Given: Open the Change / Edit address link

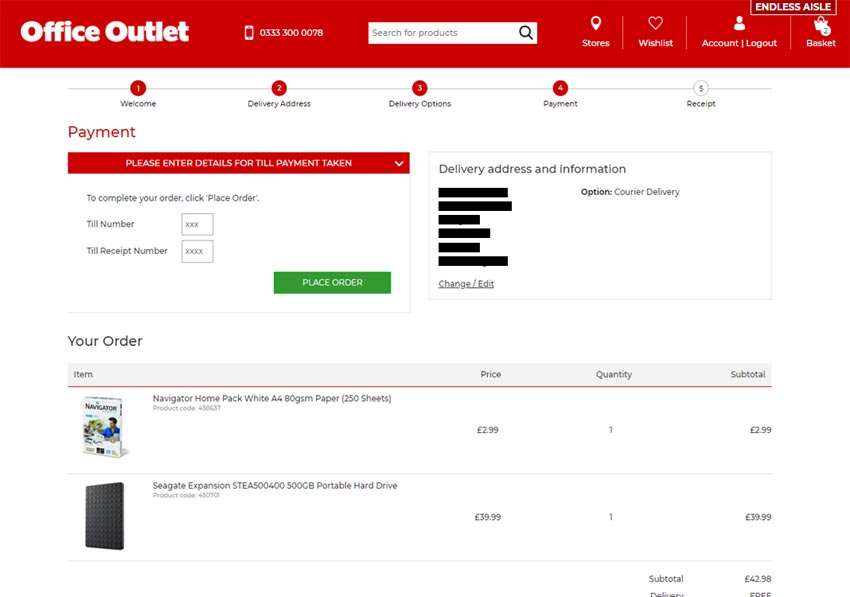Looking at the screenshot, I should tap(466, 284).
